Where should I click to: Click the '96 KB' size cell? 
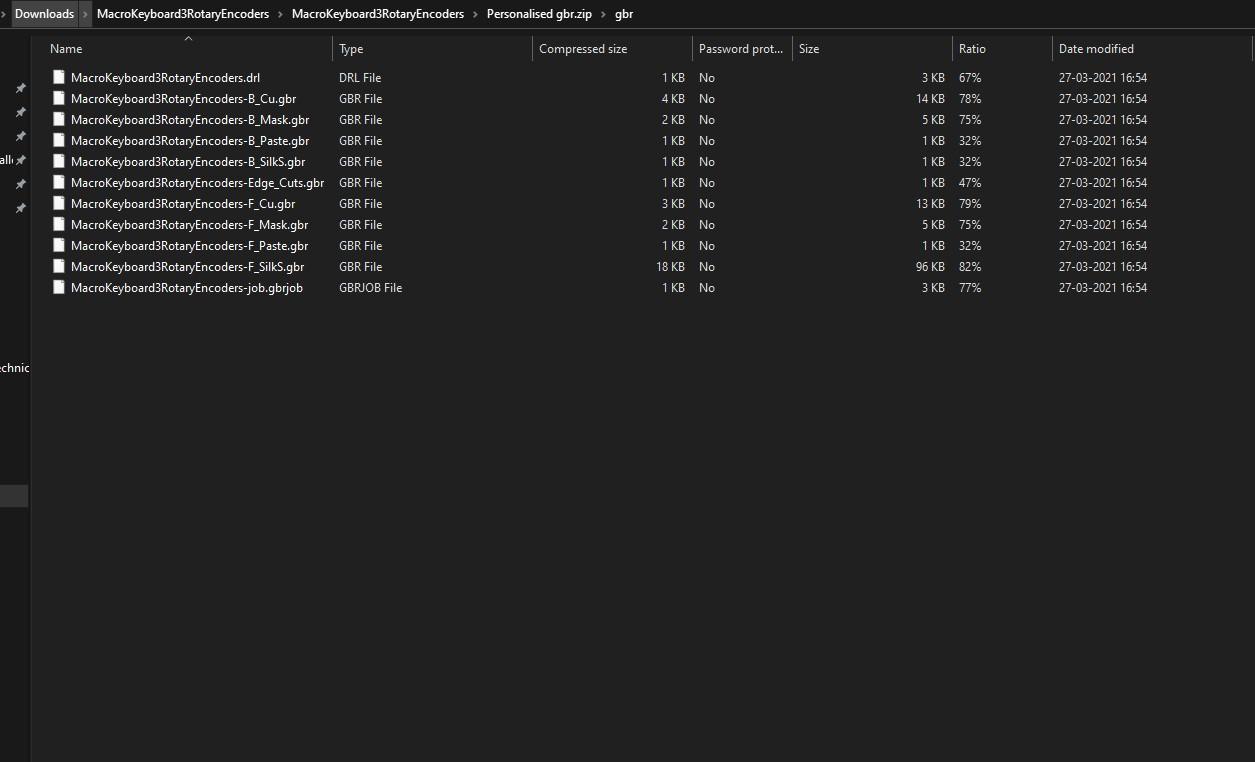click(x=930, y=266)
